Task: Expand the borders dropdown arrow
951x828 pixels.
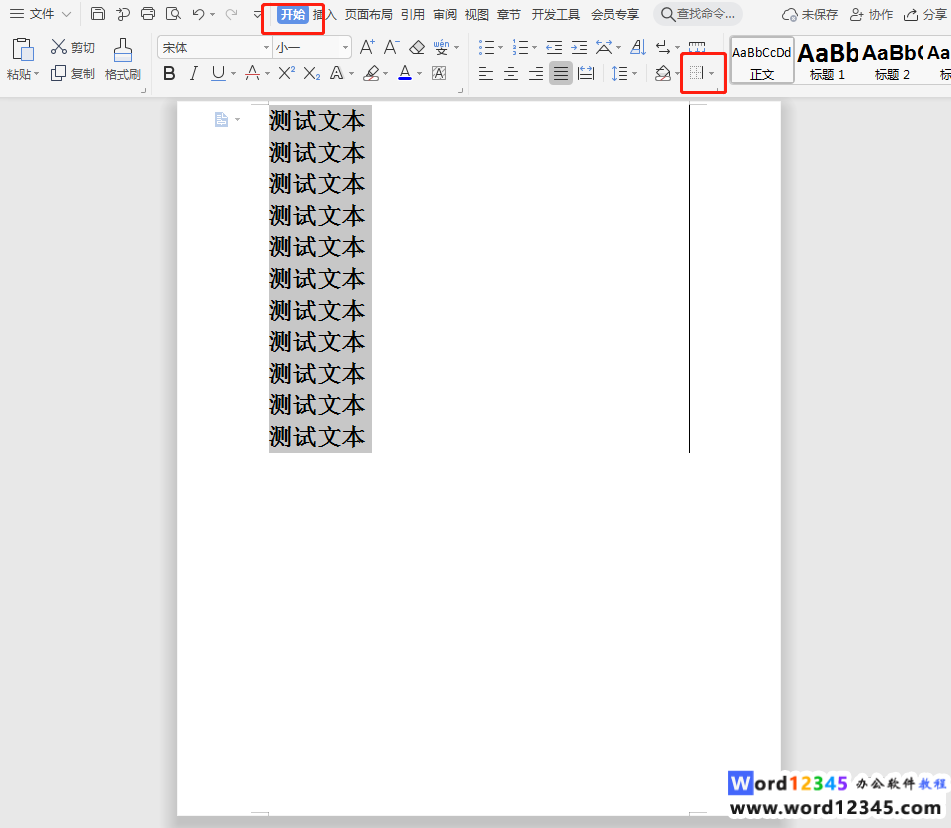Action: pyautogui.click(x=712, y=74)
